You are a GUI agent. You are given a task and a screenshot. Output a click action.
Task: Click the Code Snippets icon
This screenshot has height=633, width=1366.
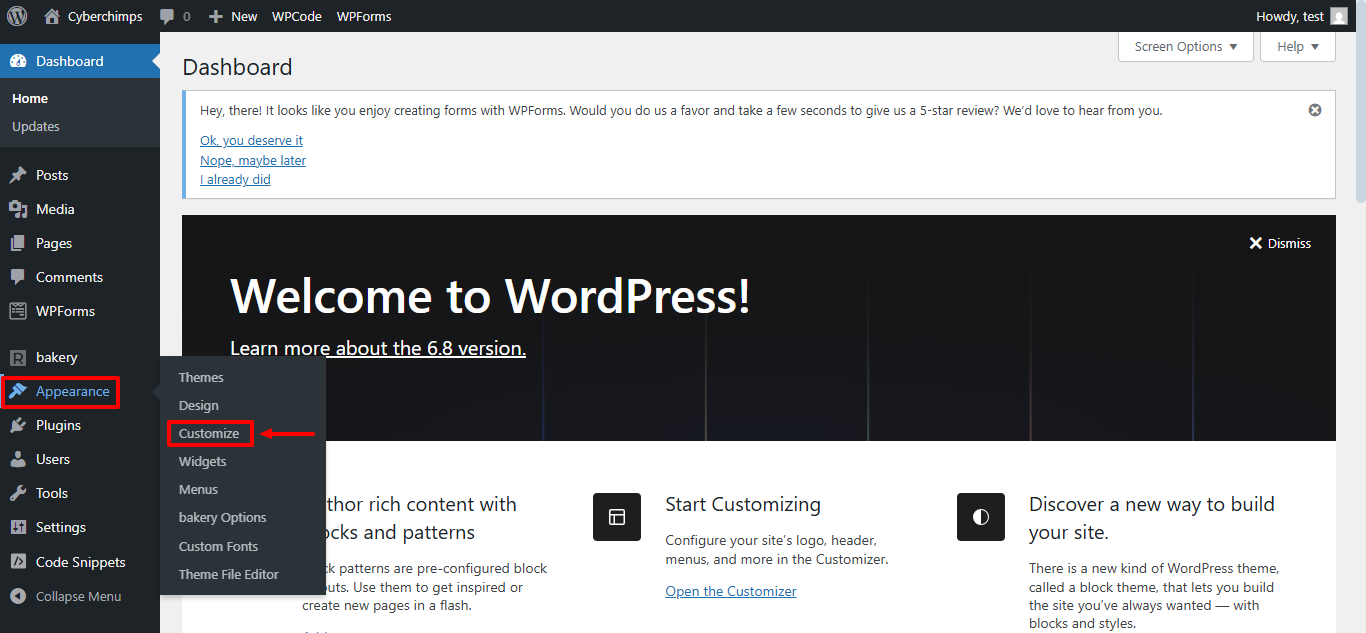tap(18, 562)
